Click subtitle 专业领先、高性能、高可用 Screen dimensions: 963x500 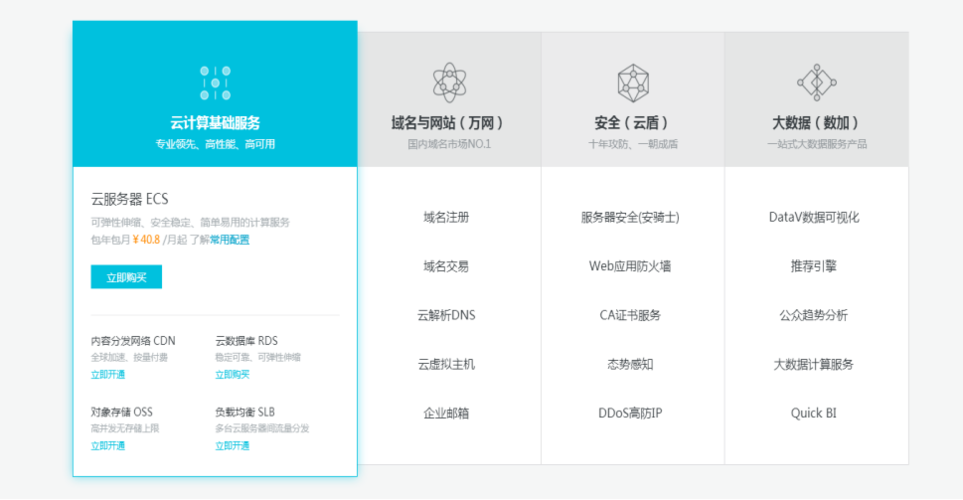[x=215, y=144]
